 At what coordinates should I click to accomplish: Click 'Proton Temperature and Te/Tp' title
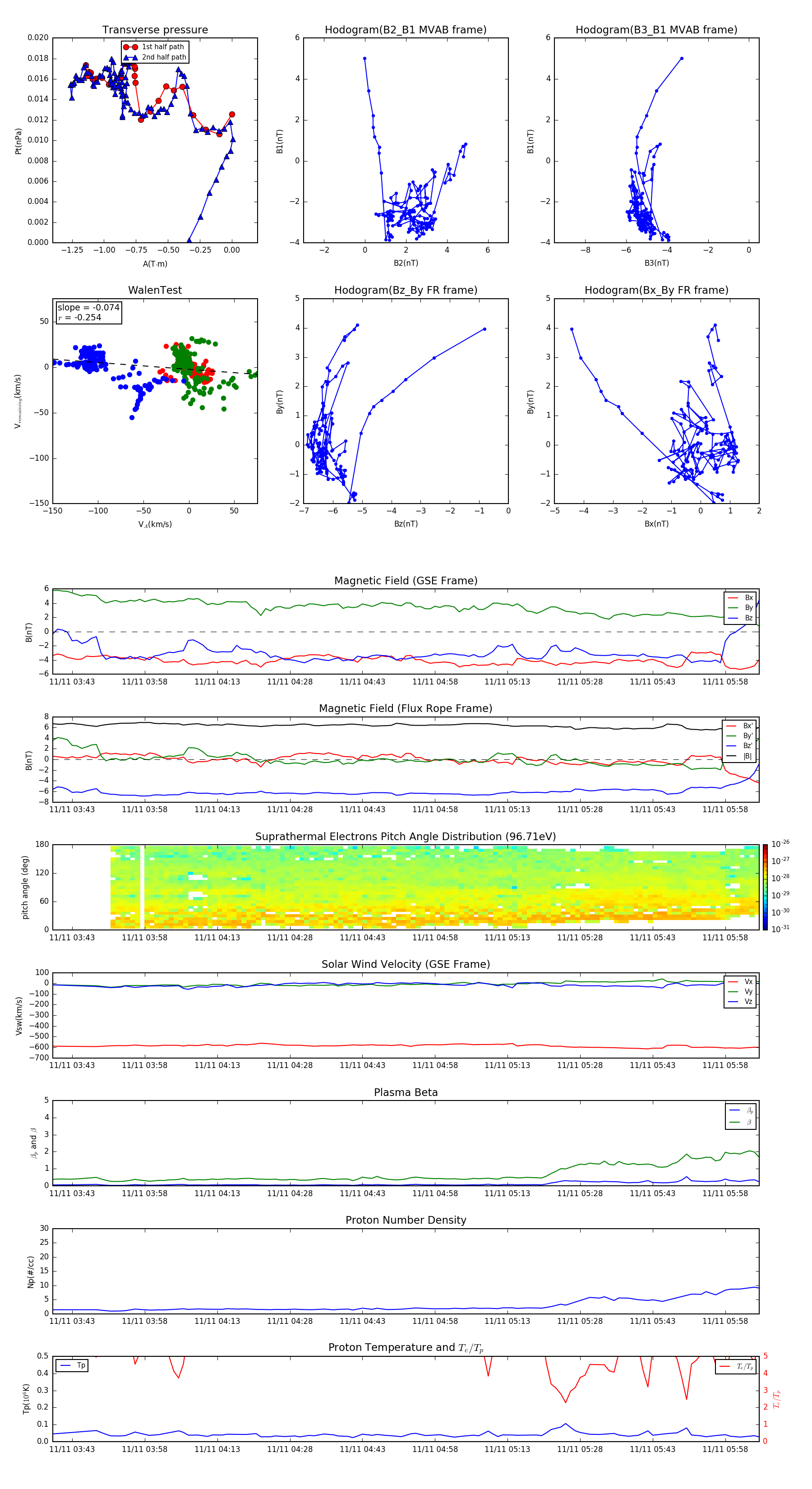pos(406,1347)
